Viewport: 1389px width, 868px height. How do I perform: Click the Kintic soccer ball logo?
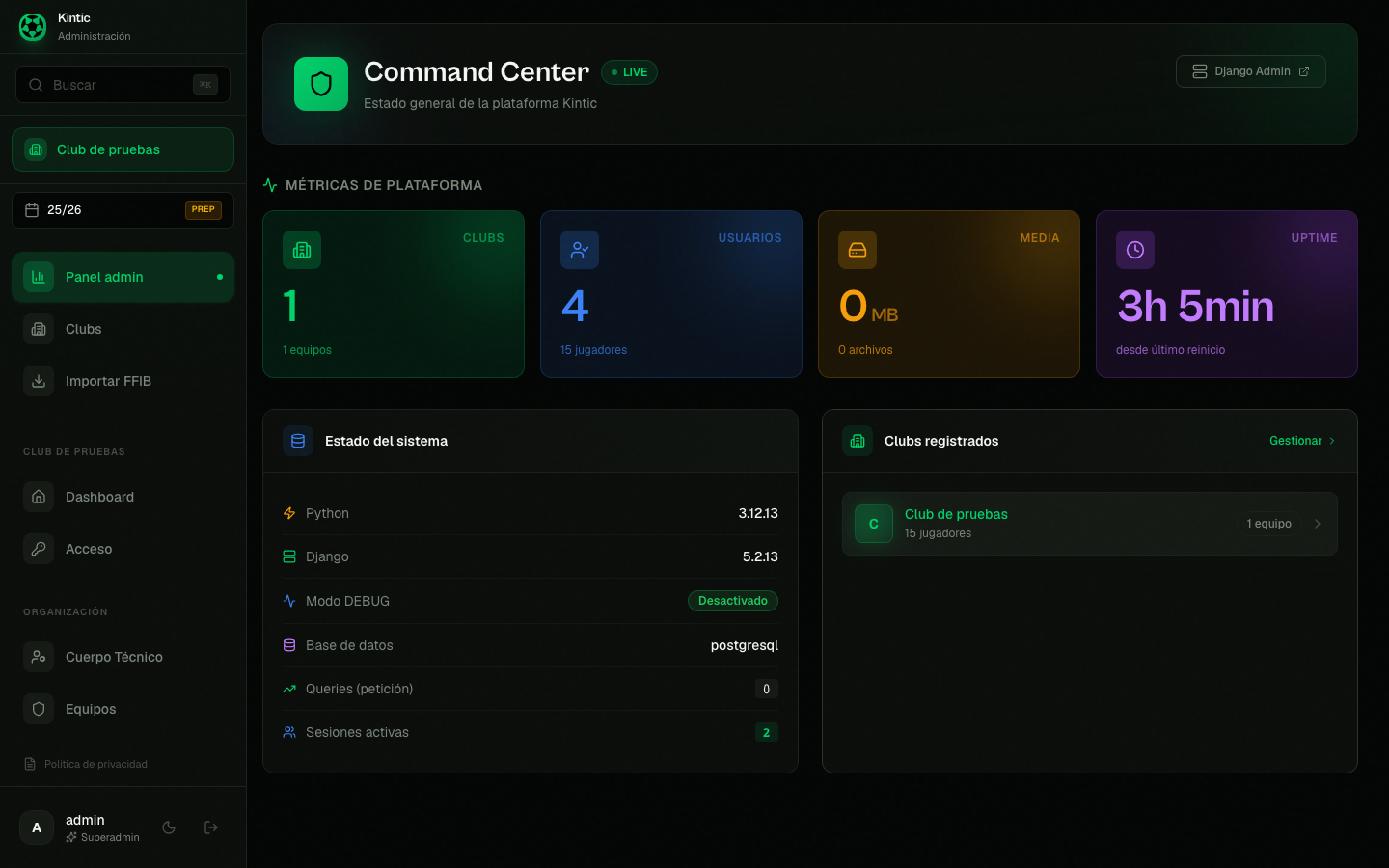(33, 27)
